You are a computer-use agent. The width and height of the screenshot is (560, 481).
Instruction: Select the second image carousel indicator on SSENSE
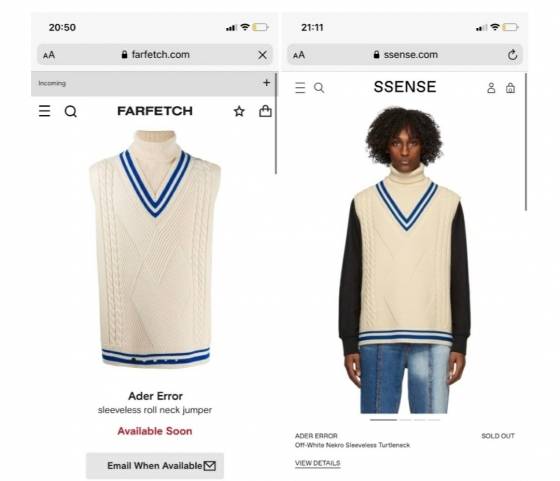point(405,420)
